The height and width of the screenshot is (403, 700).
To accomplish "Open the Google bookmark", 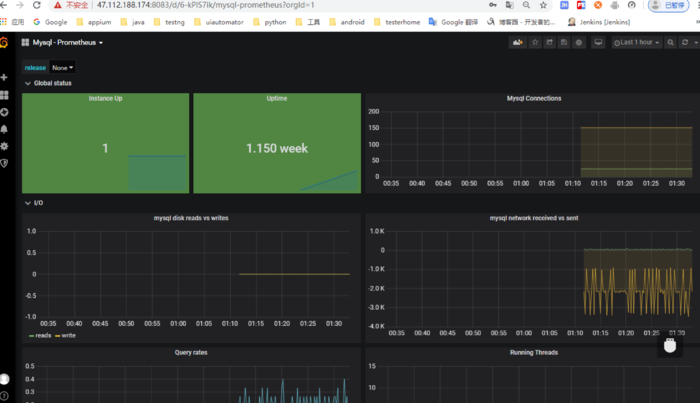I will click(x=50, y=22).
